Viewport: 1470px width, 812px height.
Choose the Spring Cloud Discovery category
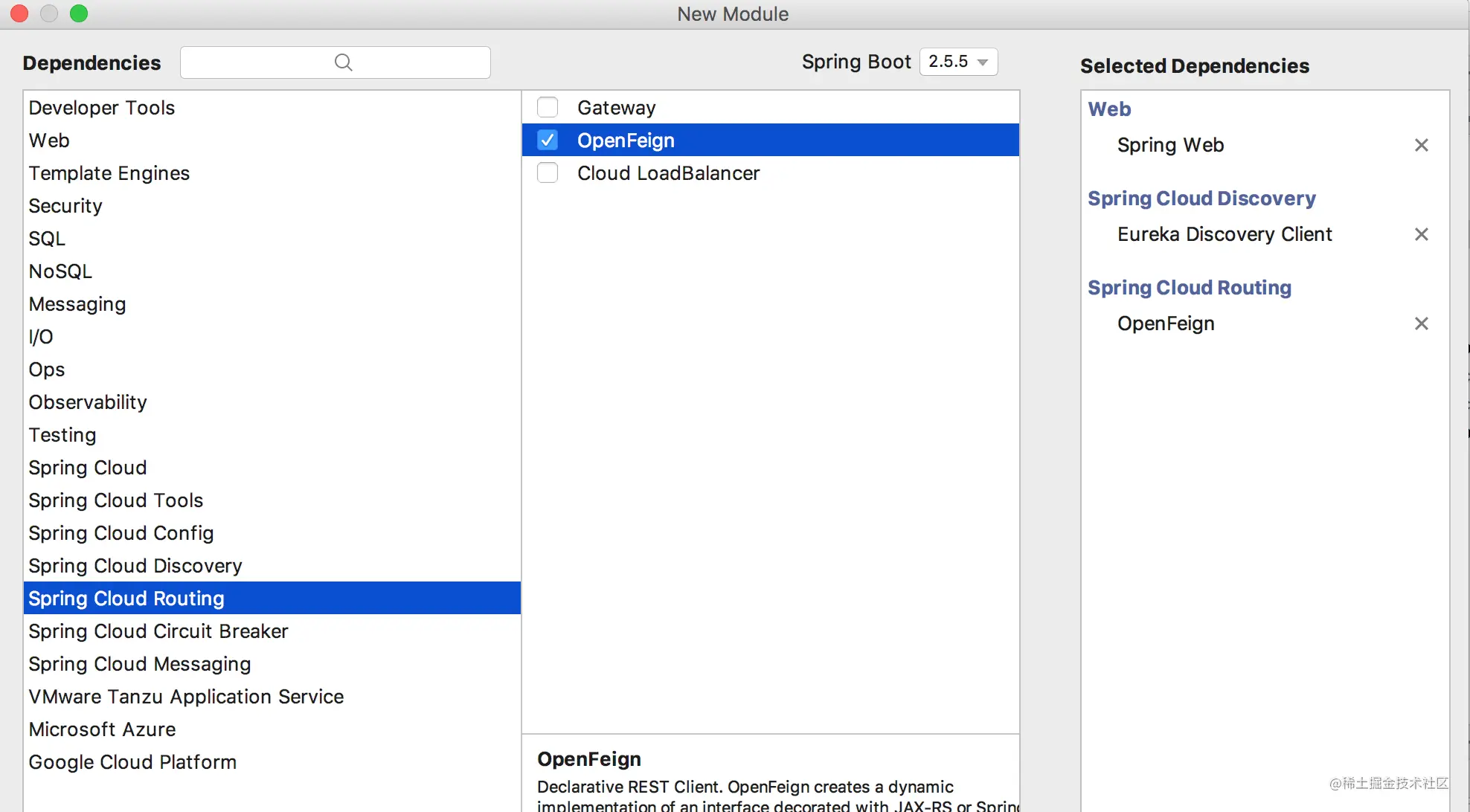pyautogui.click(x=272, y=566)
